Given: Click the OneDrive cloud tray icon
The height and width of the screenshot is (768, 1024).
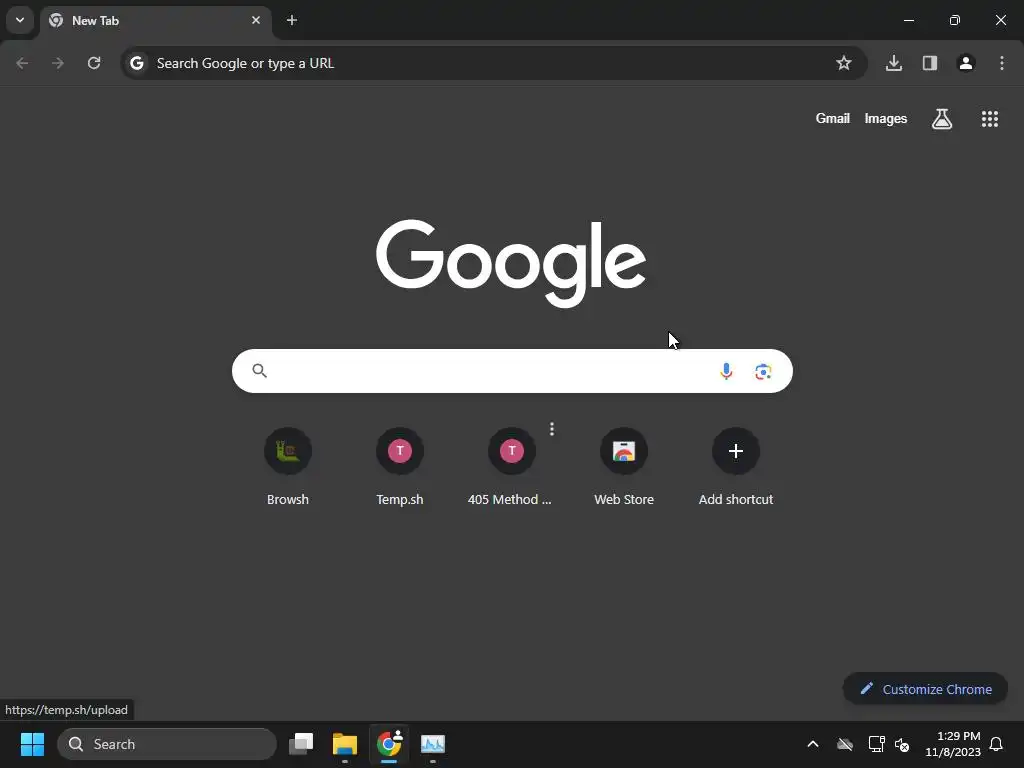Looking at the screenshot, I should pos(844,744).
